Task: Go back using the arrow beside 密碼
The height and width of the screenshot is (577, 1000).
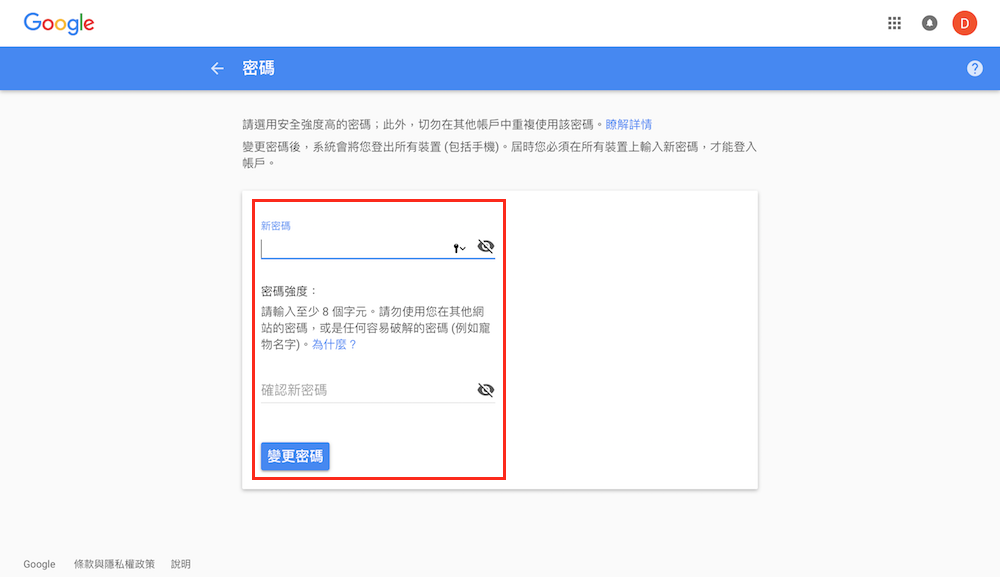Action: point(217,68)
